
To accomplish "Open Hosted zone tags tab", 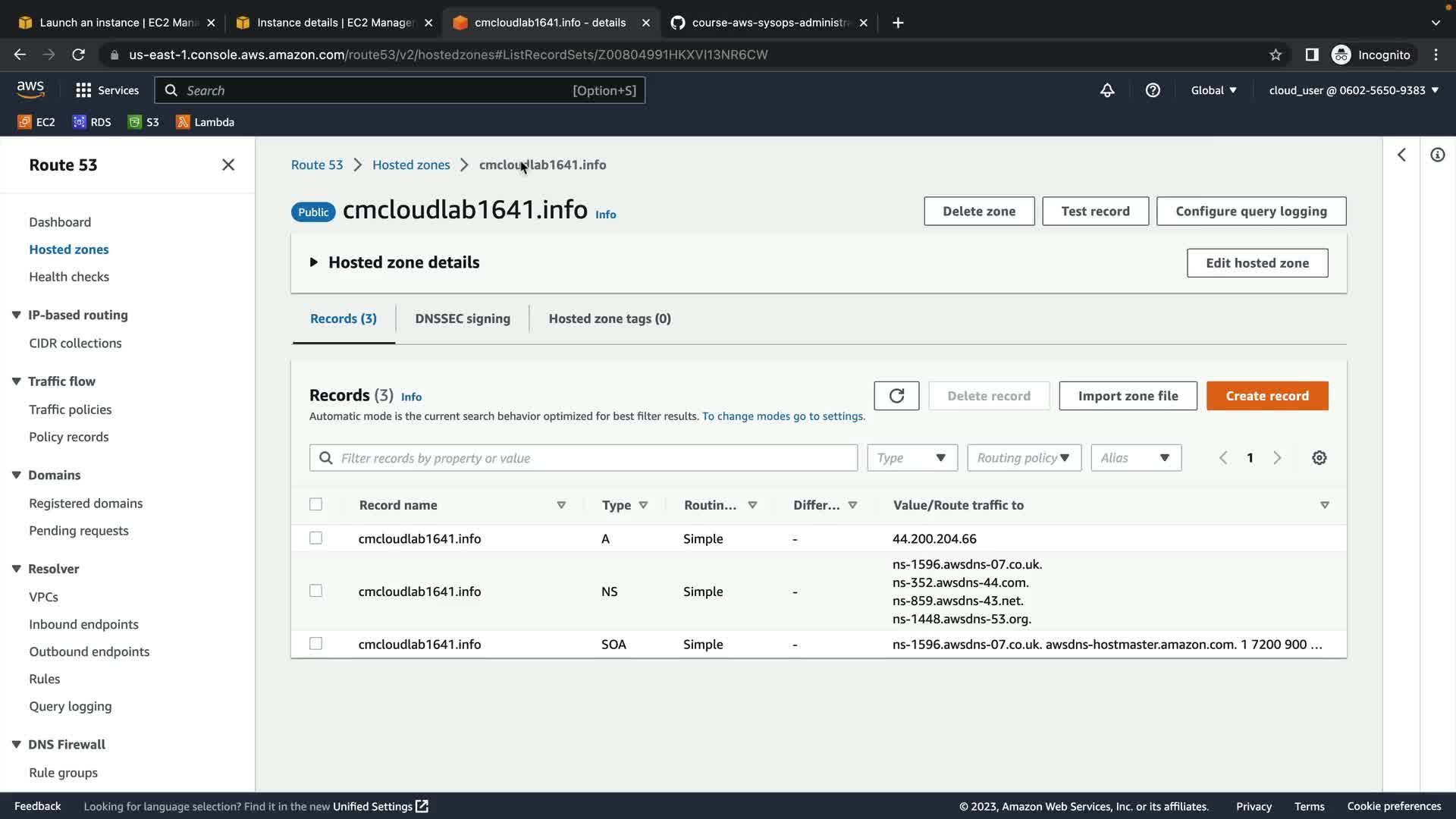I will [x=610, y=318].
